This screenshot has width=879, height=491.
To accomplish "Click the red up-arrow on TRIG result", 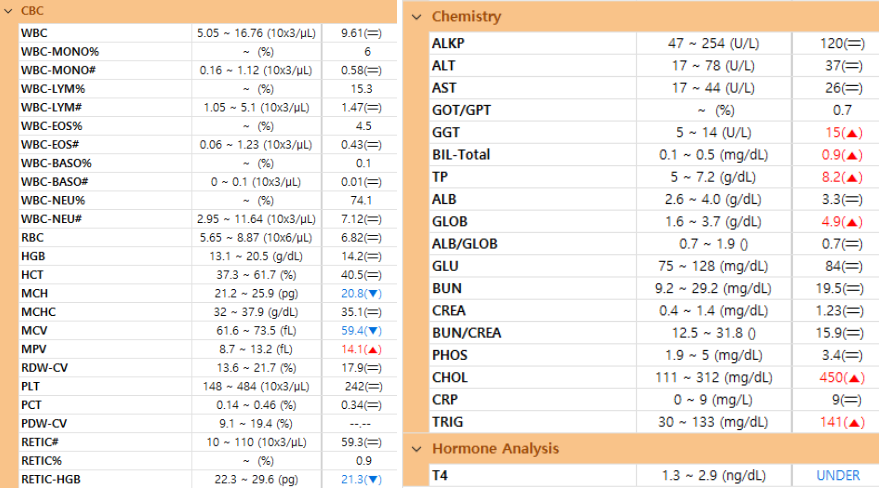I will pos(854,423).
